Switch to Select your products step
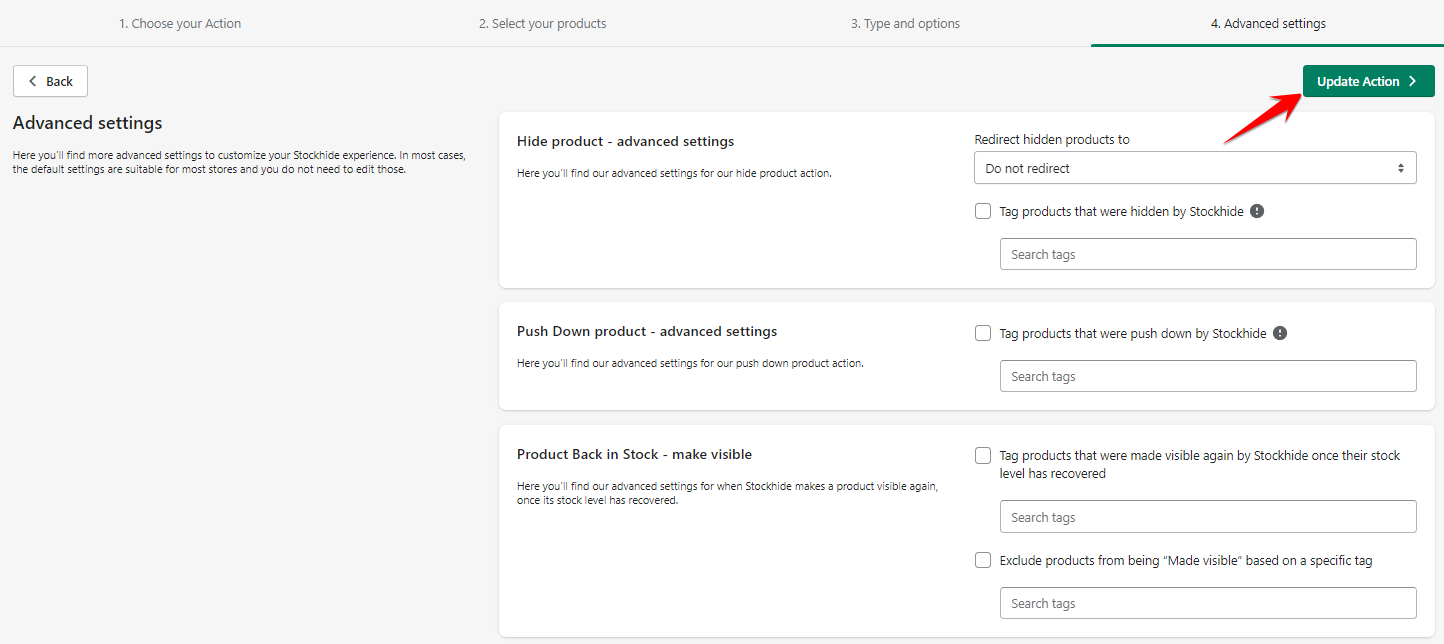Viewport: 1444px width, 644px height. (542, 23)
